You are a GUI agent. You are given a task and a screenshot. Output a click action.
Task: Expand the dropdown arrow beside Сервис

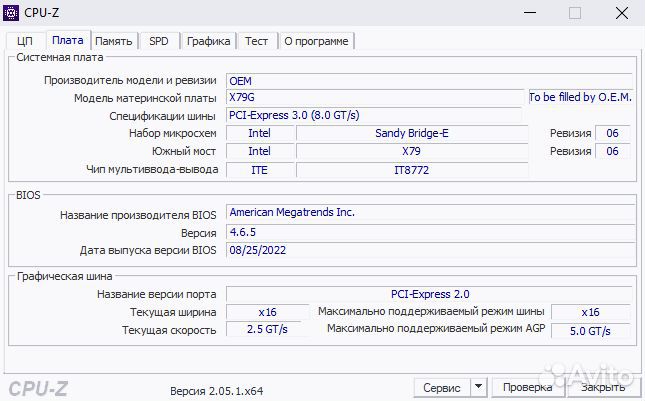click(478, 387)
